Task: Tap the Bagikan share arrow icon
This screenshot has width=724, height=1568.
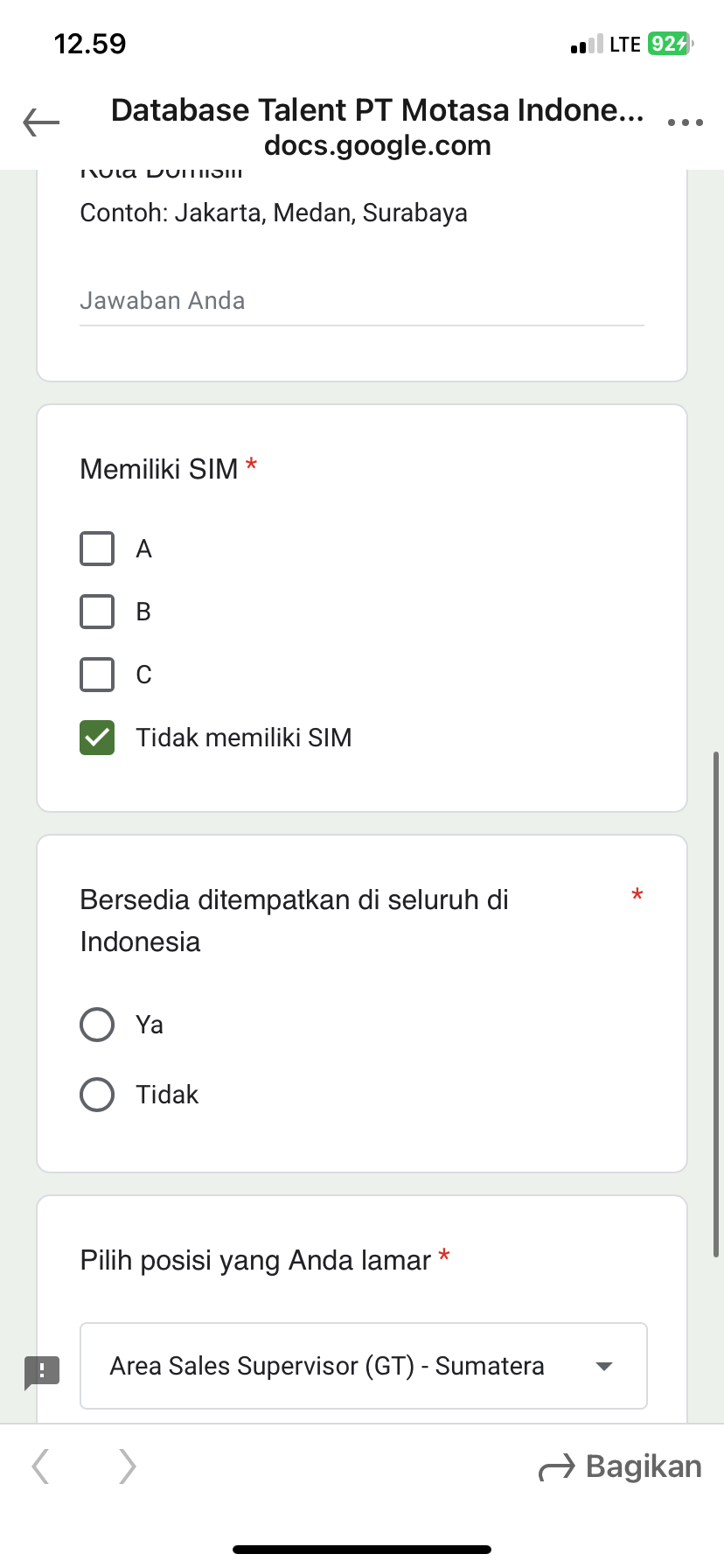Action: click(557, 1467)
